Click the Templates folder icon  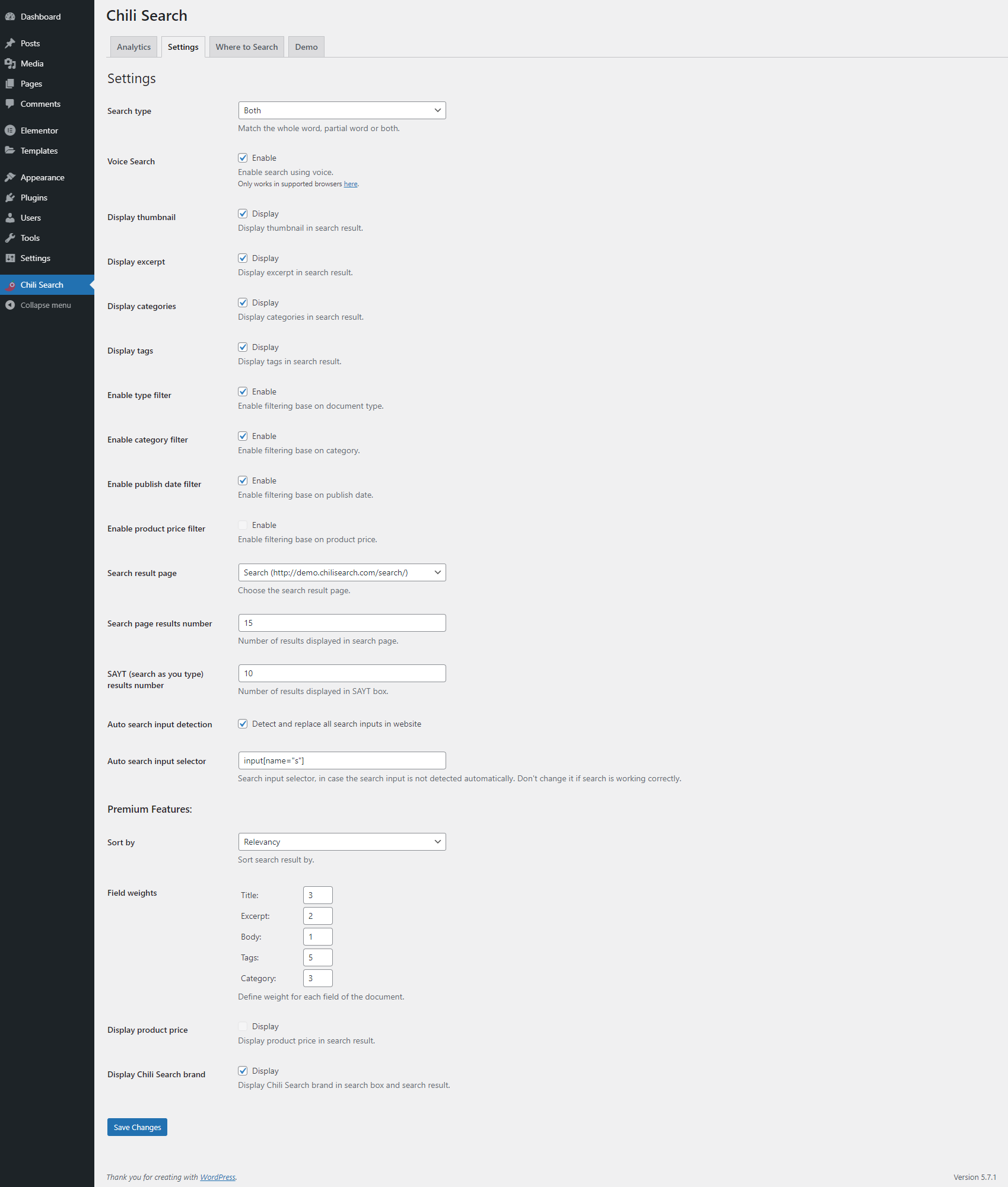click(10, 151)
